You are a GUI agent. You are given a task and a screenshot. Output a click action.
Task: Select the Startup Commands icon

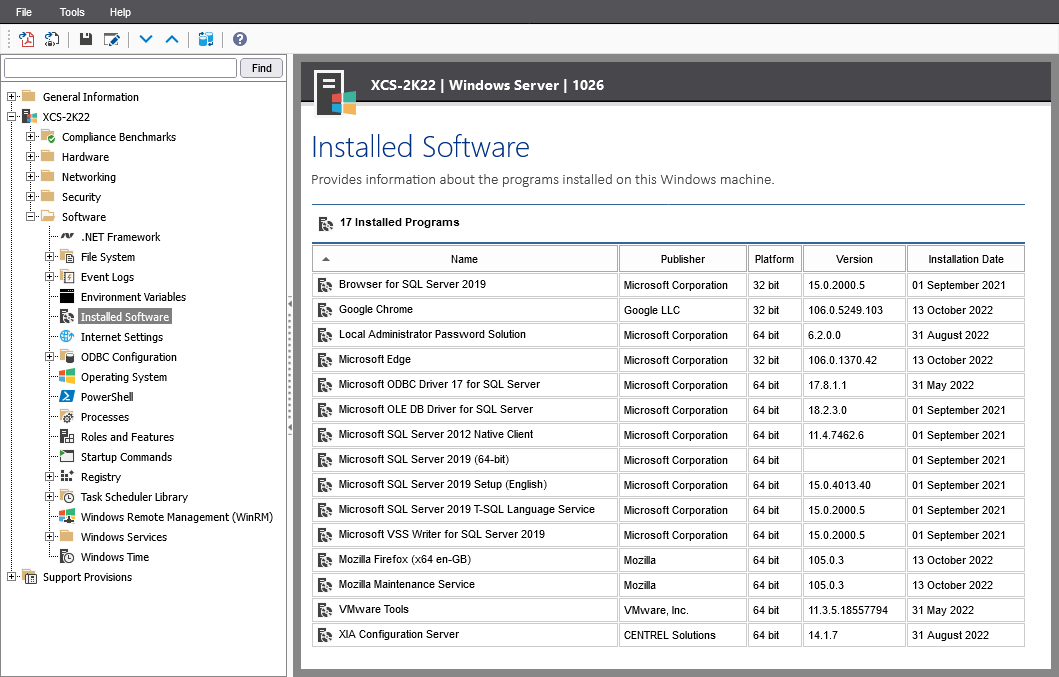tap(67, 457)
